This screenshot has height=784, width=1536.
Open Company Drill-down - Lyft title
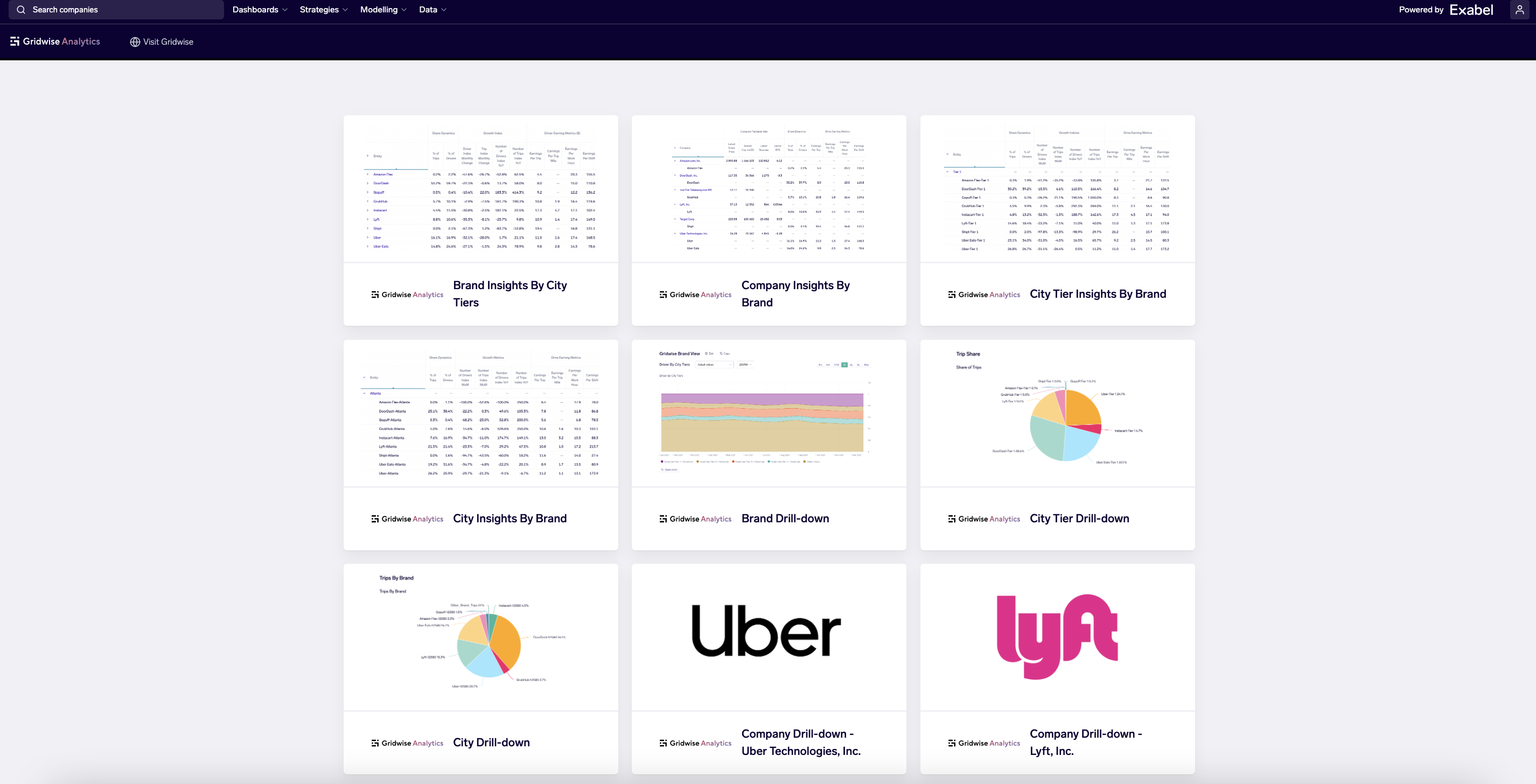(1086, 742)
